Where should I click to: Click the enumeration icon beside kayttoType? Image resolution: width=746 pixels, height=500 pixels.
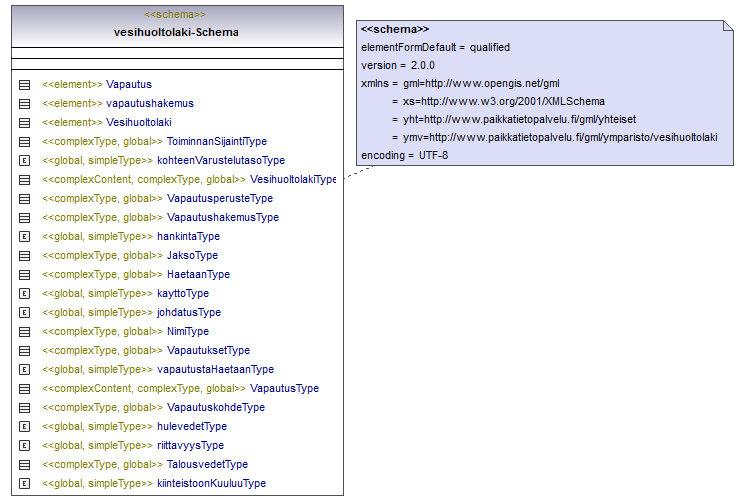point(24,294)
